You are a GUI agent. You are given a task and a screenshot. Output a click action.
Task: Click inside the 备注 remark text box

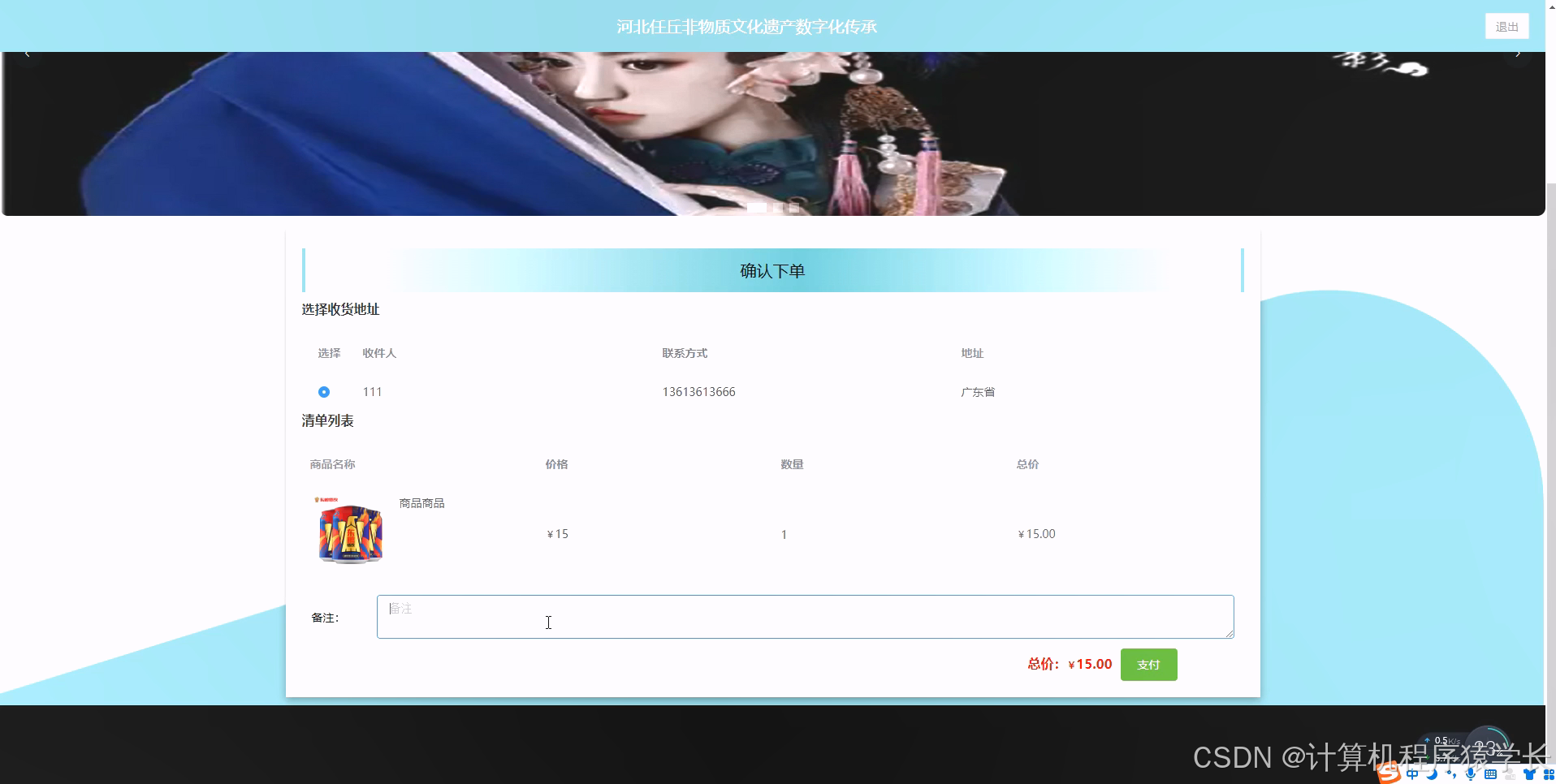pyautogui.click(x=804, y=617)
